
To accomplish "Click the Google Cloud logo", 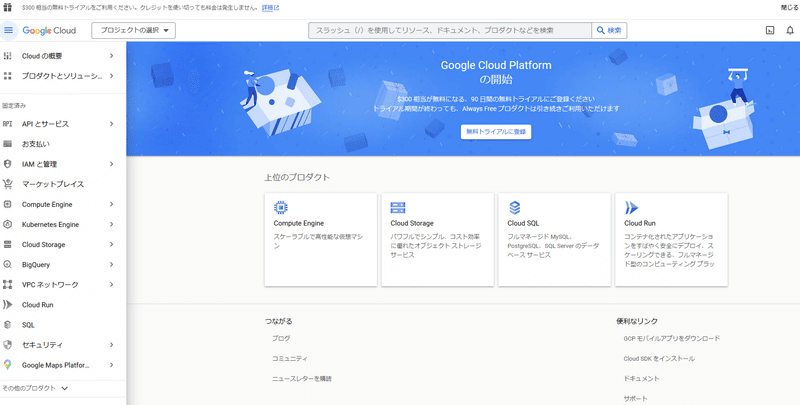I will [49, 31].
